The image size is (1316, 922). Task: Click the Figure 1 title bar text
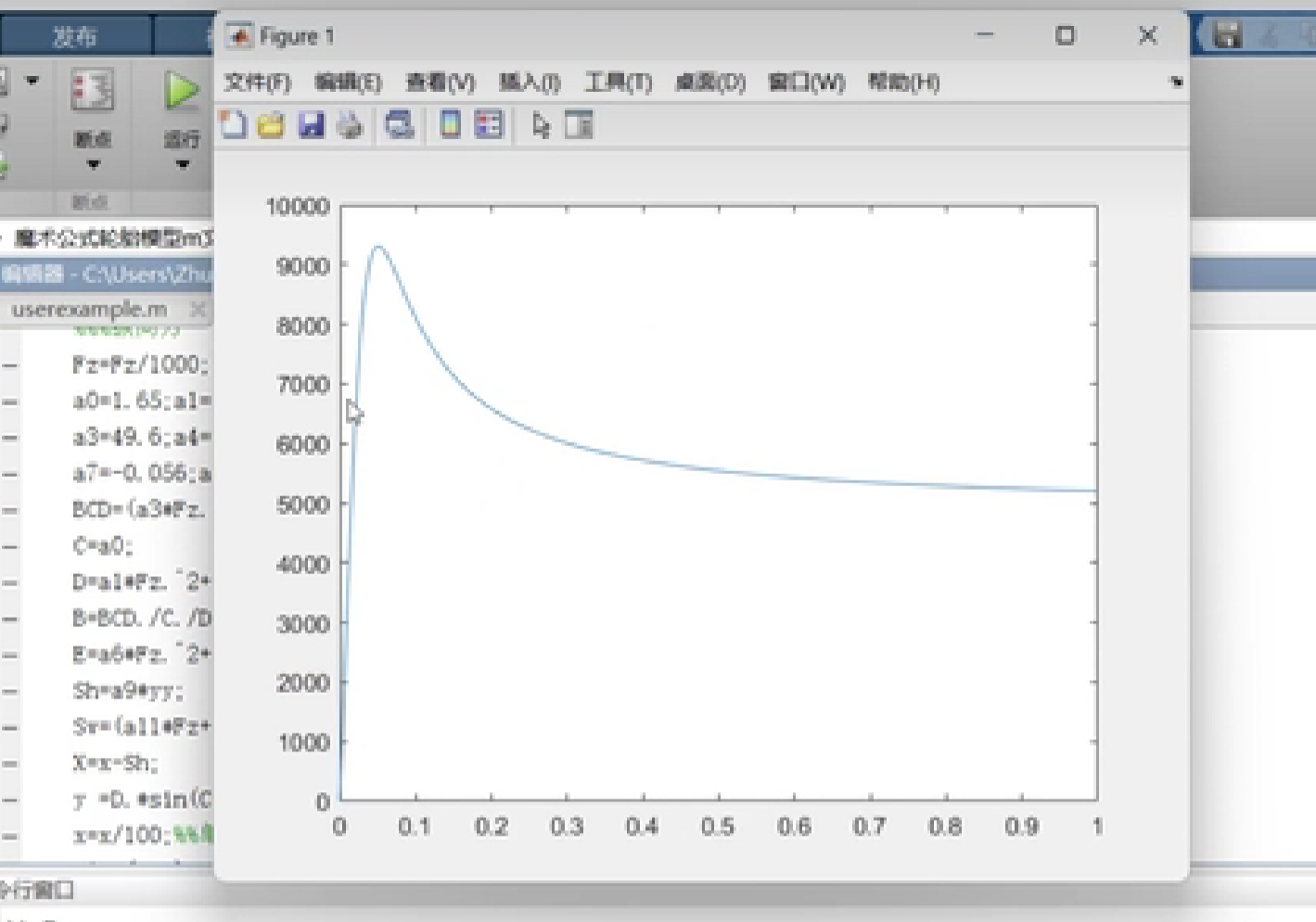click(297, 36)
